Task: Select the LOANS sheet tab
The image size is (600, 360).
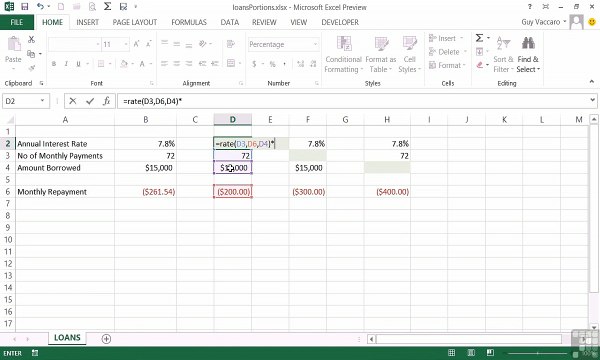Action: 67,338
